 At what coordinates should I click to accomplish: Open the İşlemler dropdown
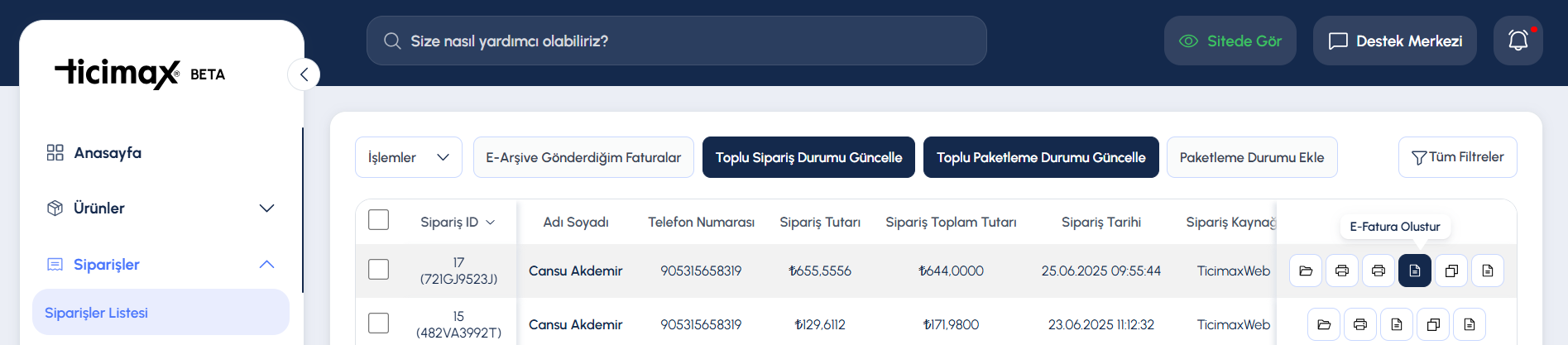tap(409, 157)
